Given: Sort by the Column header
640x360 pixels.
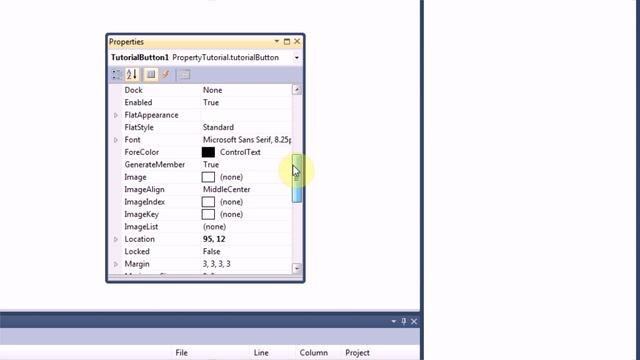Looking at the screenshot, I should [313, 353].
